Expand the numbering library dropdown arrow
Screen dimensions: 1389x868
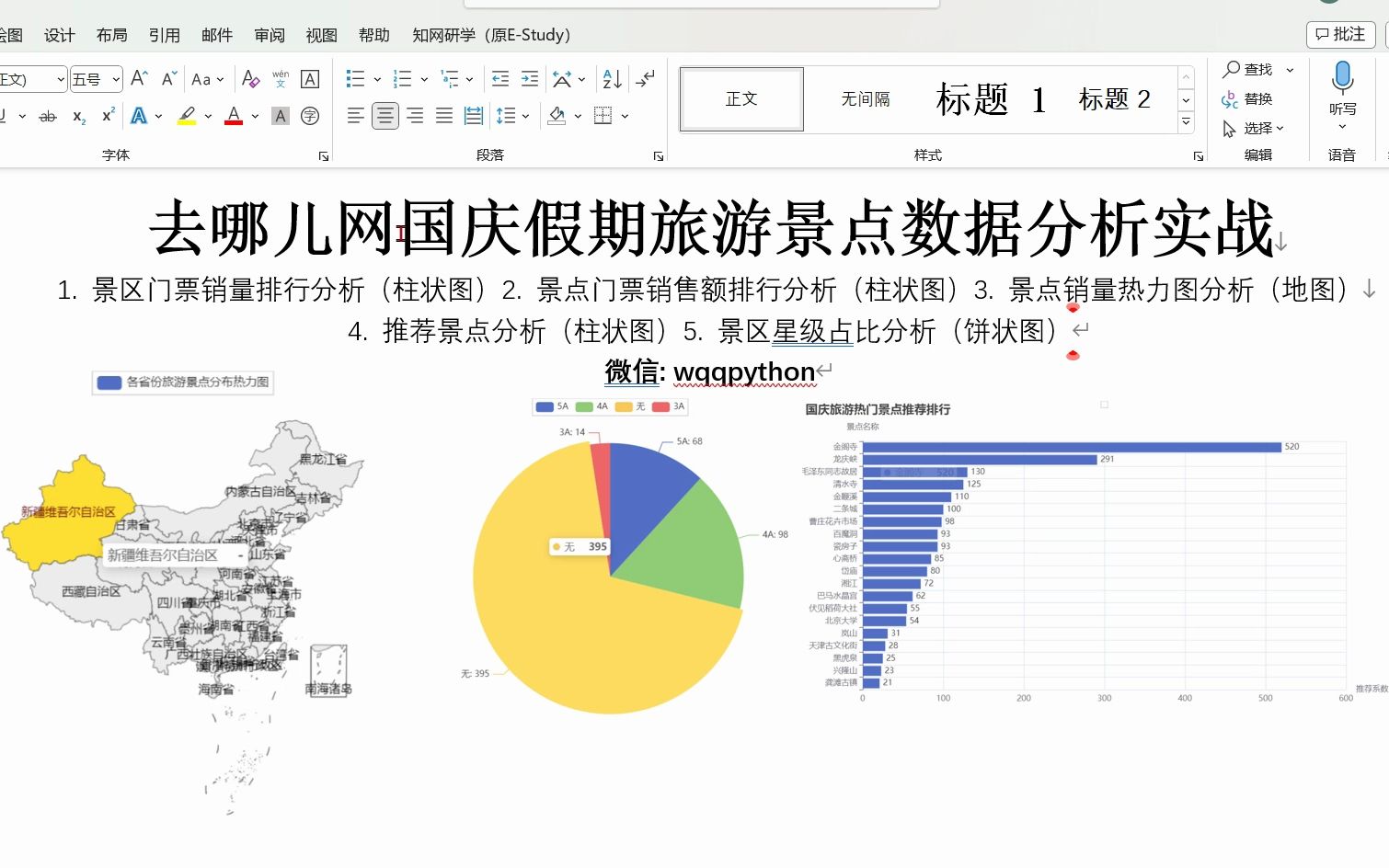424,79
